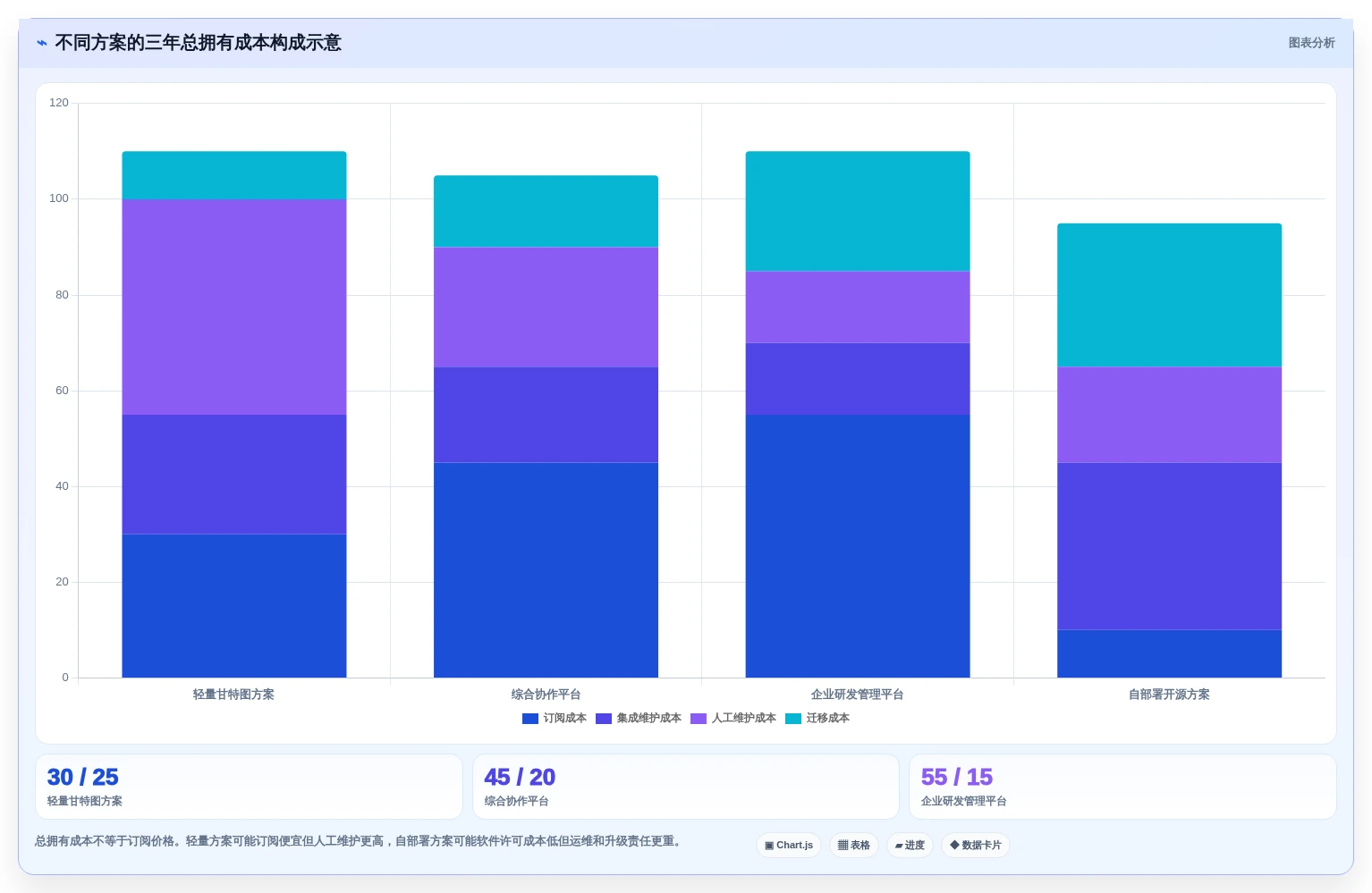Click the 集成维护成本 legend label

tap(649, 719)
